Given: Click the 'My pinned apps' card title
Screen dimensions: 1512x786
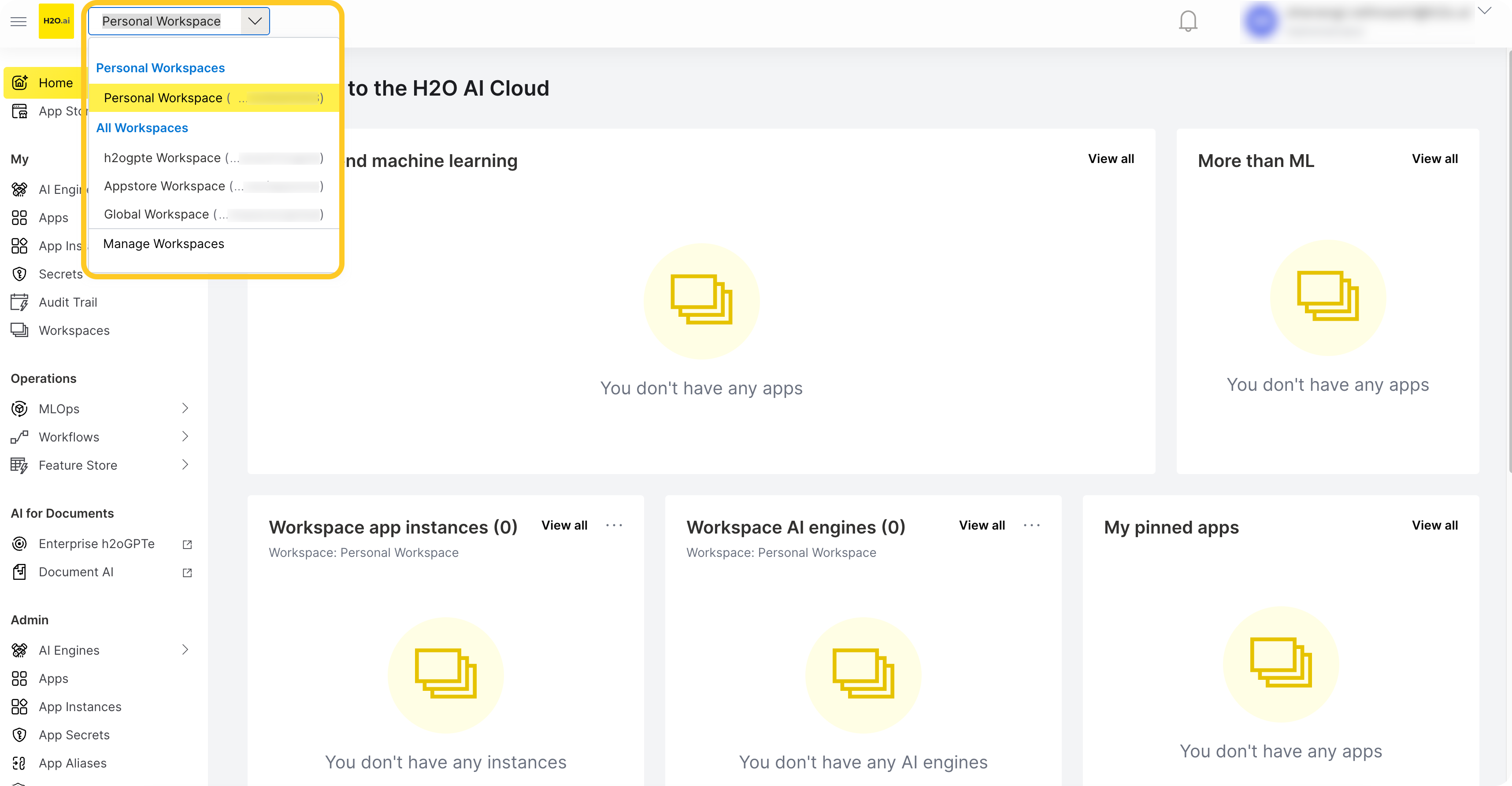Looking at the screenshot, I should (x=1171, y=527).
